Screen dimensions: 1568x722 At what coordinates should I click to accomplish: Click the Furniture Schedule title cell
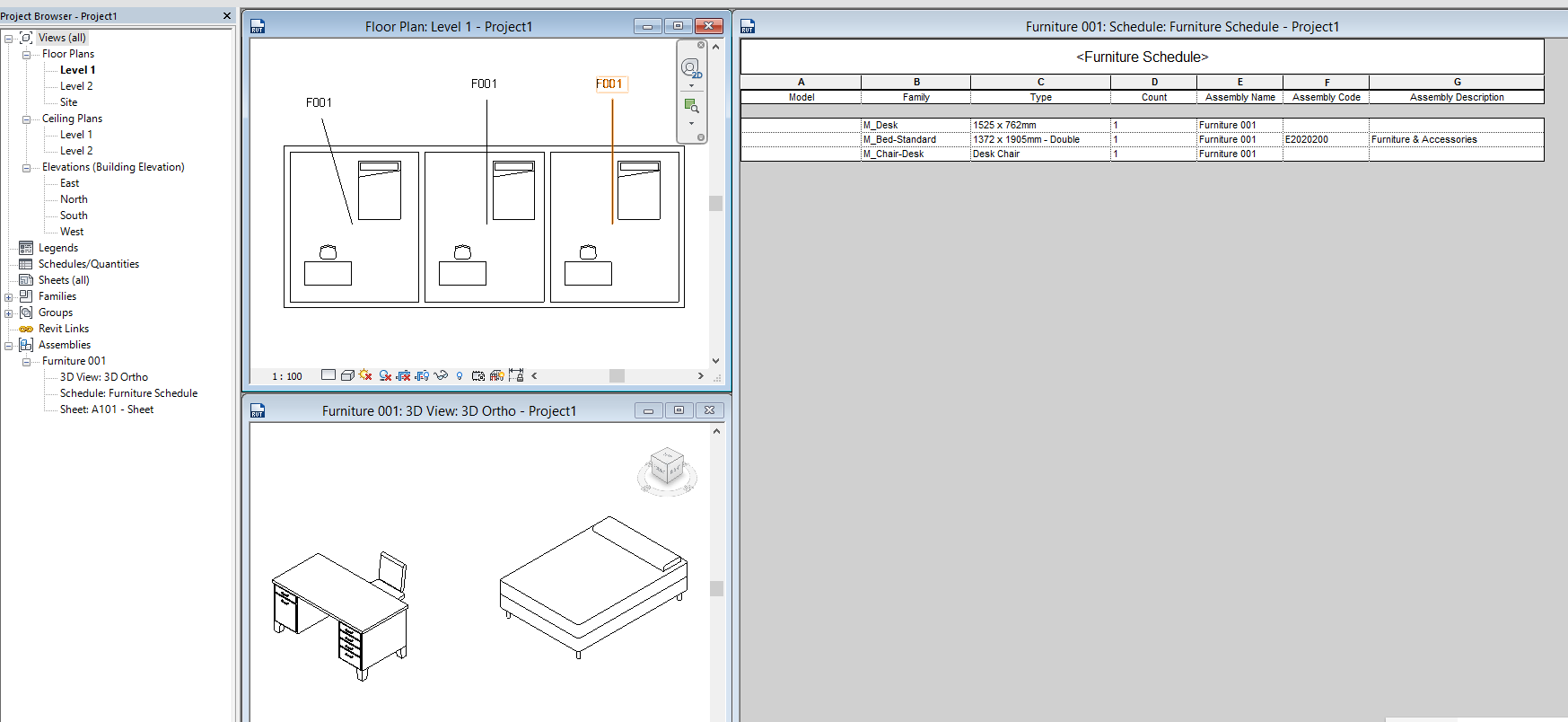coord(1143,57)
